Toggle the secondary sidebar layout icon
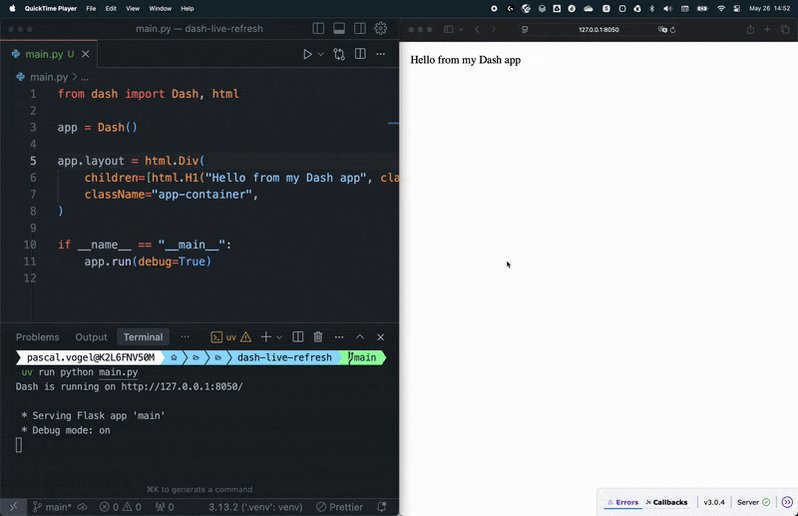The image size is (798, 516). pos(360,28)
